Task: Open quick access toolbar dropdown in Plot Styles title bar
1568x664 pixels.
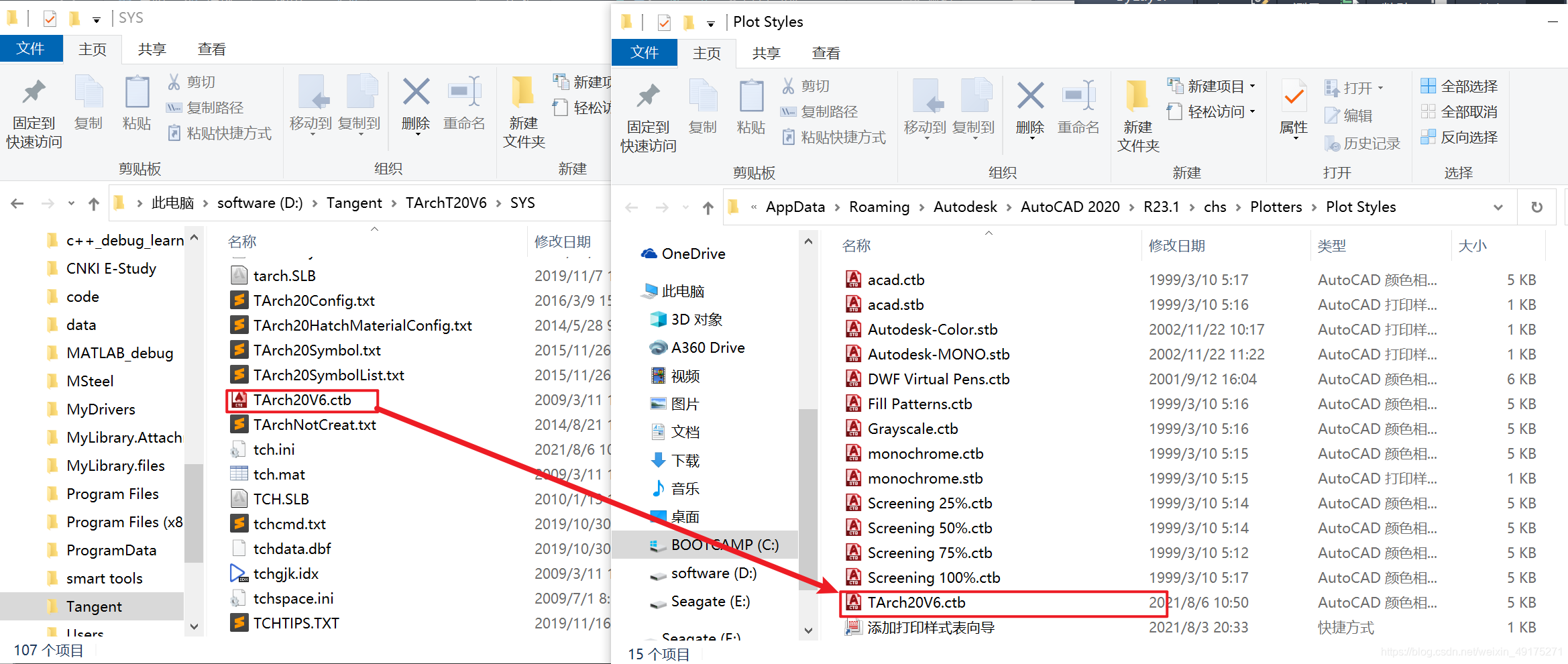Action: click(x=710, y=23)
